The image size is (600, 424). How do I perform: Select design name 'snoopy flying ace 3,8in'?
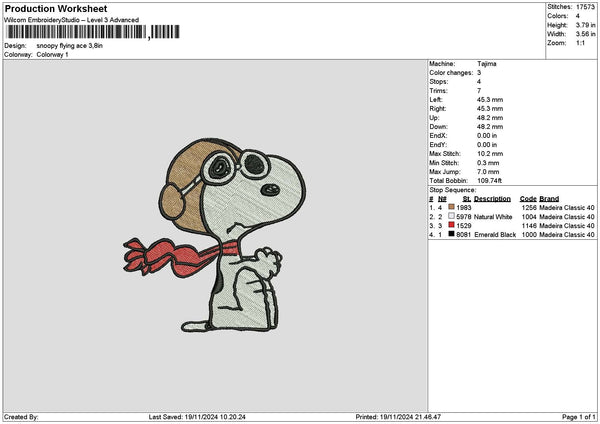point(70,46)
